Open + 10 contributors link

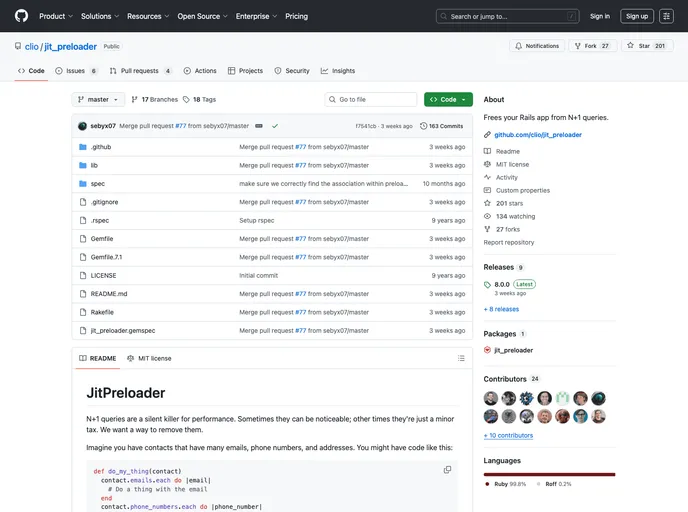tap(509, 436)
